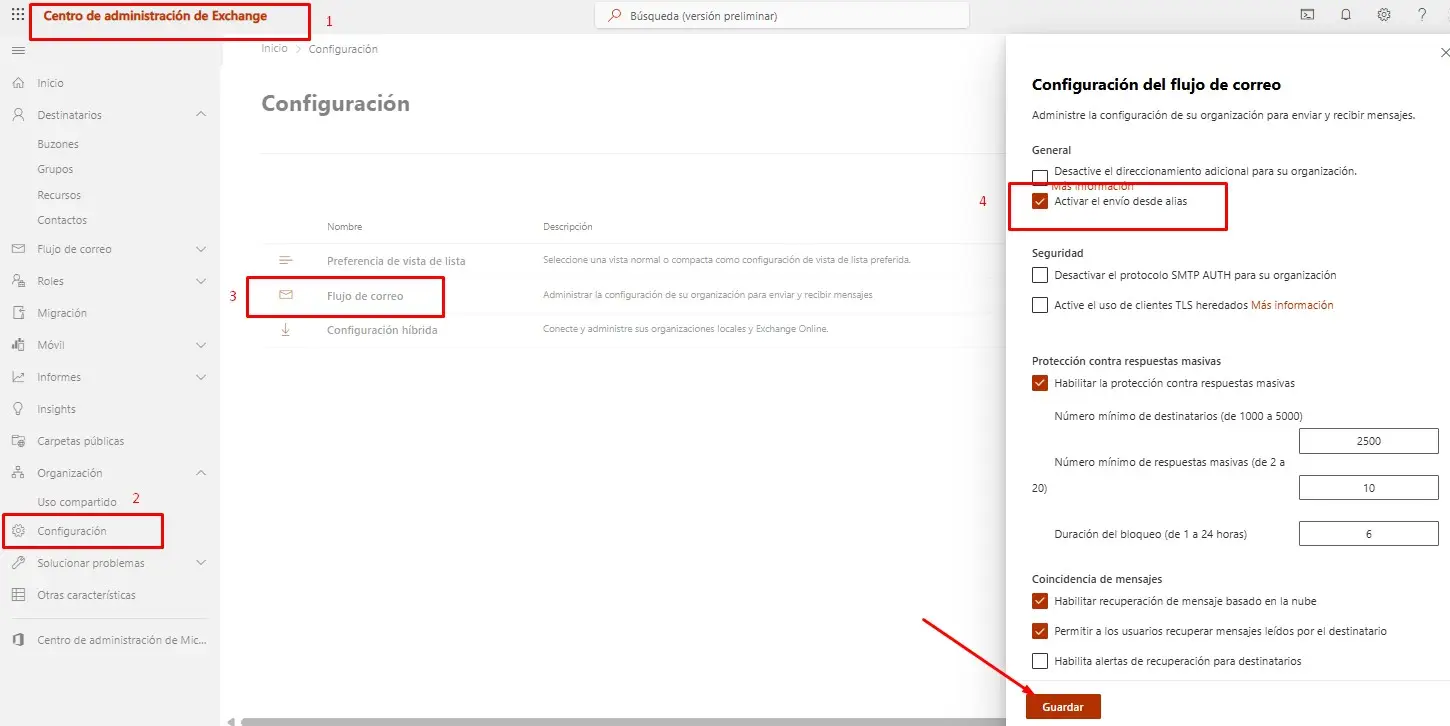Open the notifications bell icon
This screenshot has width=1450, height=726.
1346,15
